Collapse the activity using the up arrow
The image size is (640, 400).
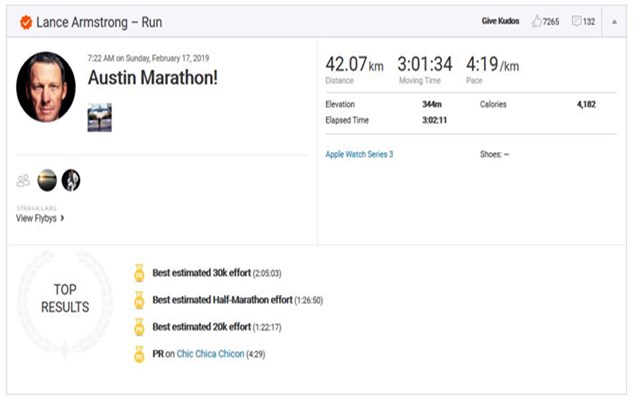(x=614, y=22)
